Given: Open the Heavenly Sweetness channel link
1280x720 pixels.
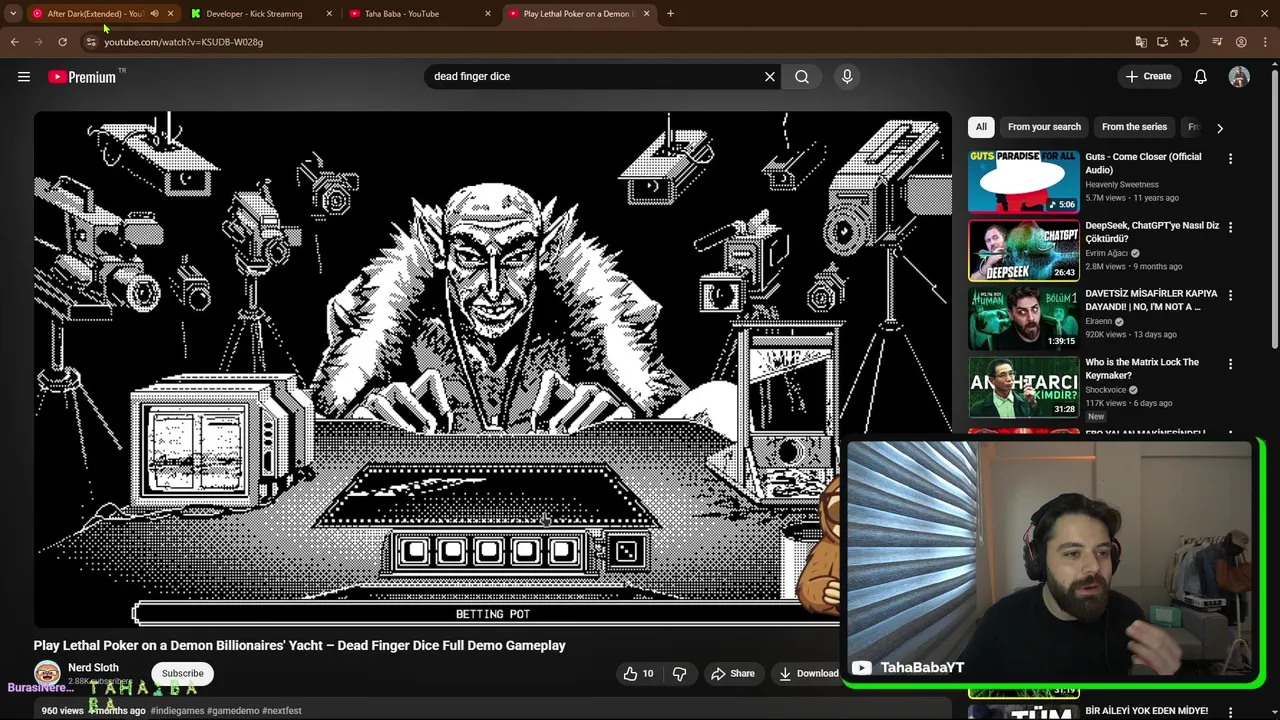Looking at the screenshot, I should (x=1122, y=184).
